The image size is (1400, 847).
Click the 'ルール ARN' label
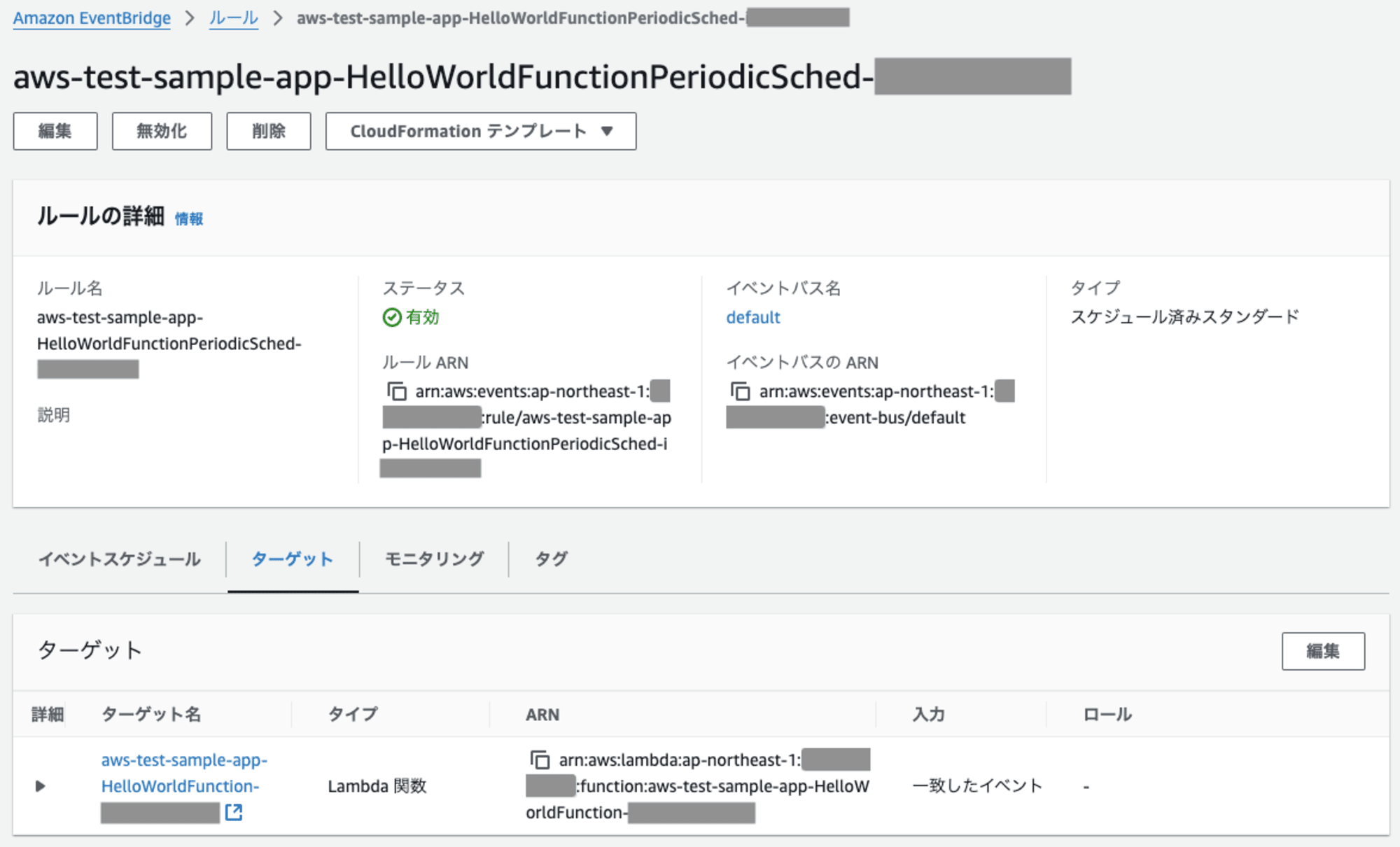coord(425,363)
